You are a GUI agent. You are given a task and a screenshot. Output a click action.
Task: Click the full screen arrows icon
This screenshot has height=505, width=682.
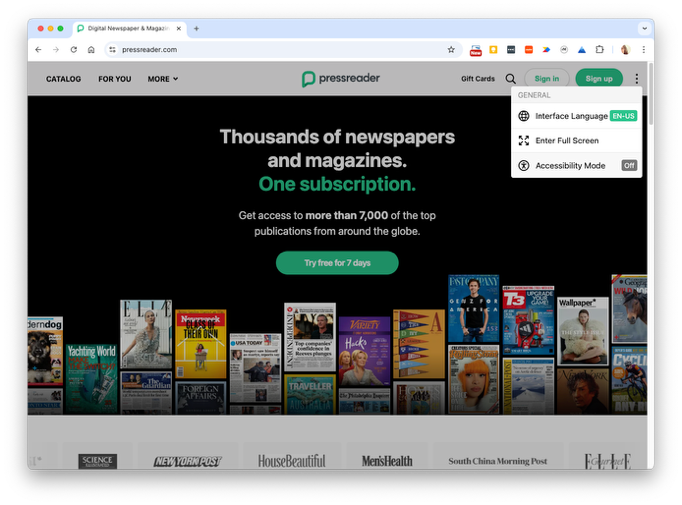524,140
